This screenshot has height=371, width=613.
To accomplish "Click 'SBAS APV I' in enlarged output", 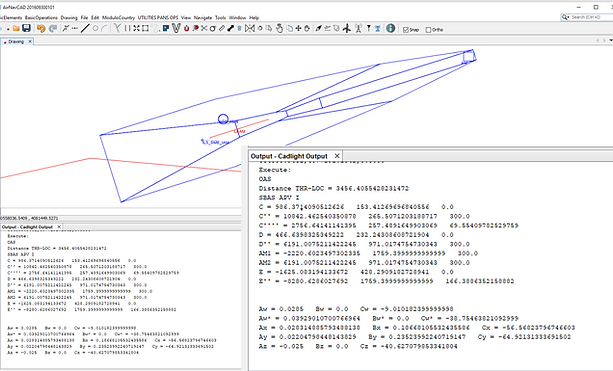I will pyautogui.click(x=279, y=198).
